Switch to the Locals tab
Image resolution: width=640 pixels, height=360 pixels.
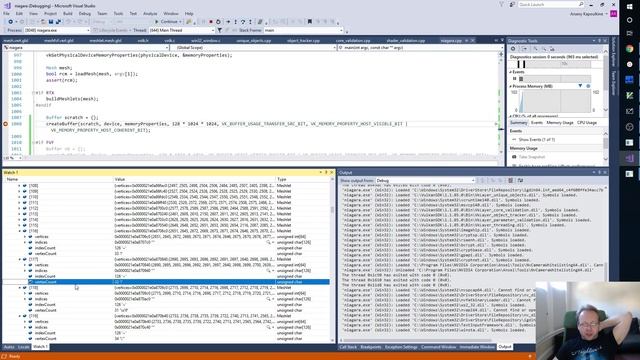tap(24, 347)
